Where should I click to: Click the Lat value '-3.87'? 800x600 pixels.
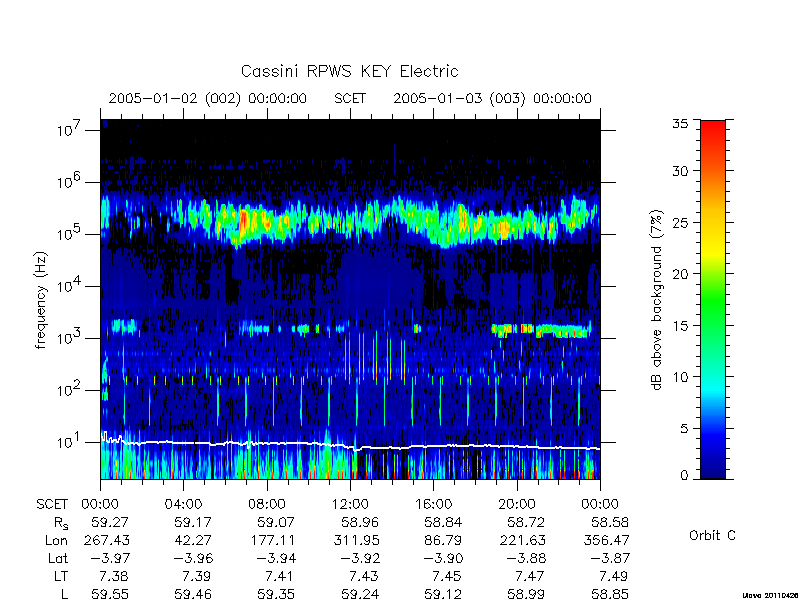coord(610,558)
